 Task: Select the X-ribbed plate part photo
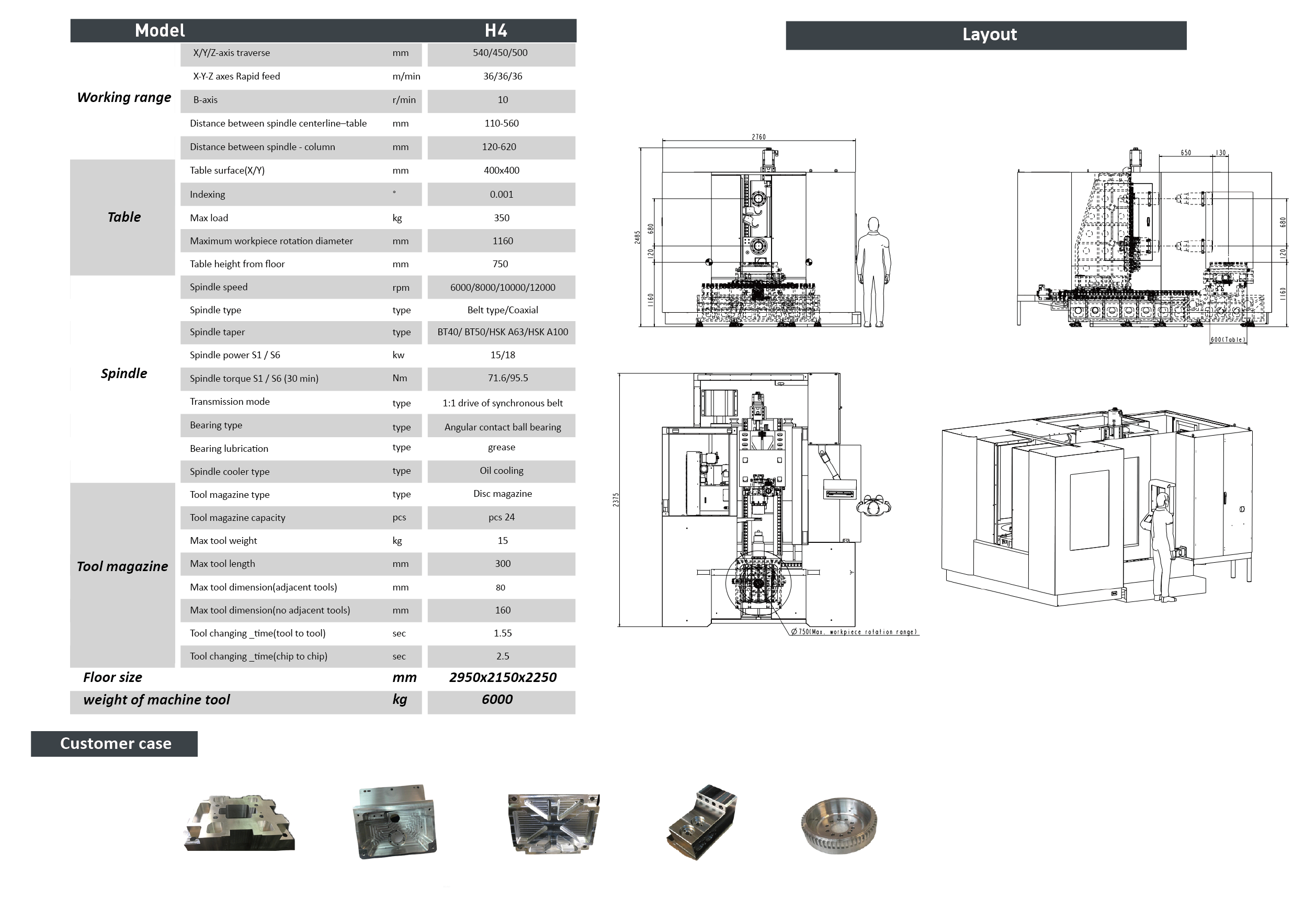(x=553, y=824)
